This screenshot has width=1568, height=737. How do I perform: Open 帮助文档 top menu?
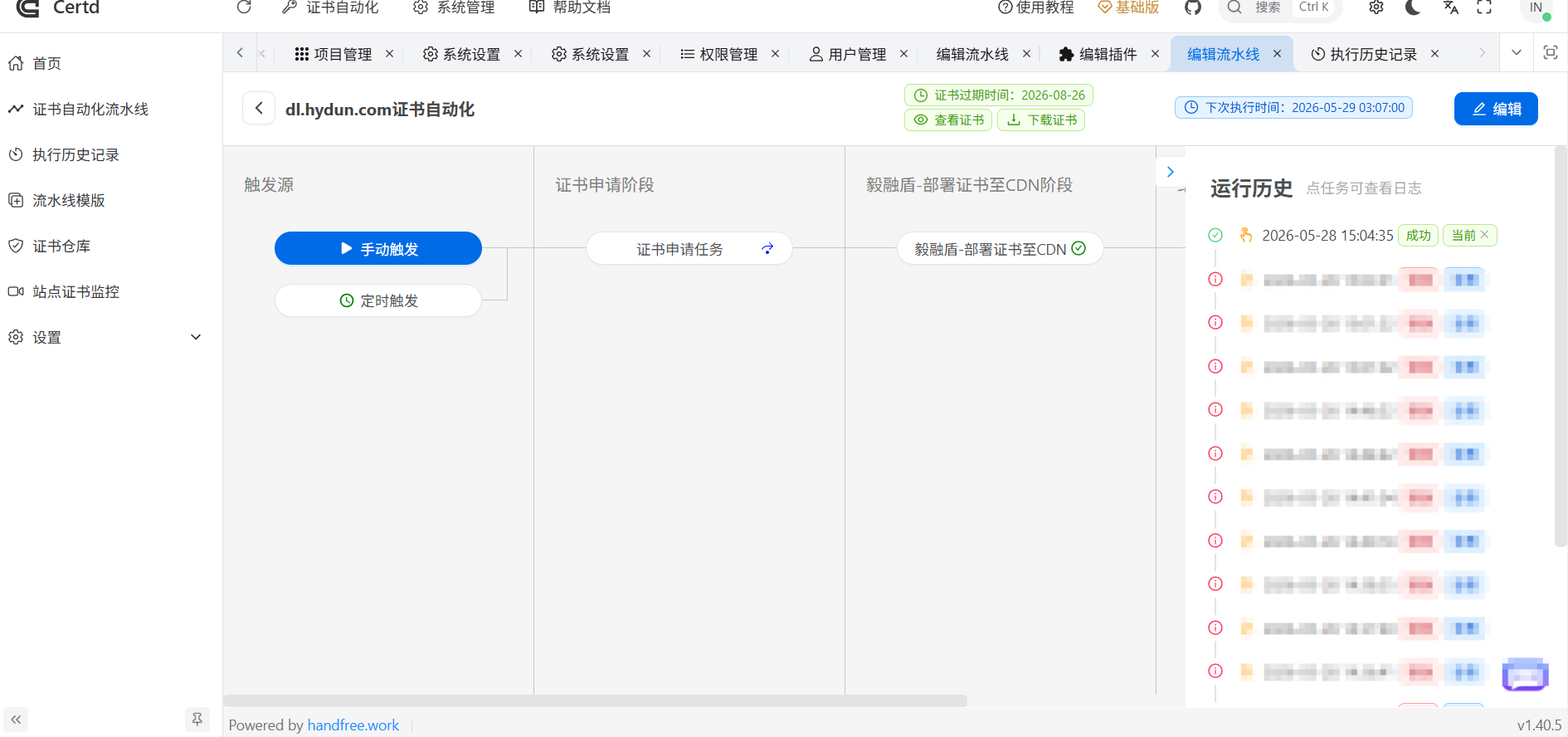570,7
